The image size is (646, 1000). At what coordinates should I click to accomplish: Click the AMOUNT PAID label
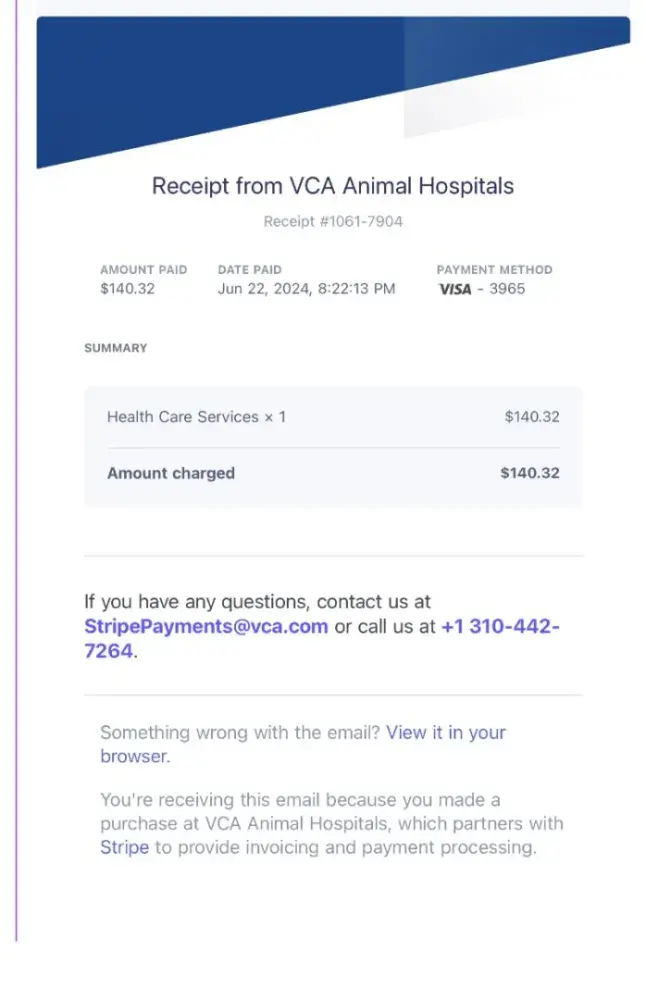click(x=142, y=270)
